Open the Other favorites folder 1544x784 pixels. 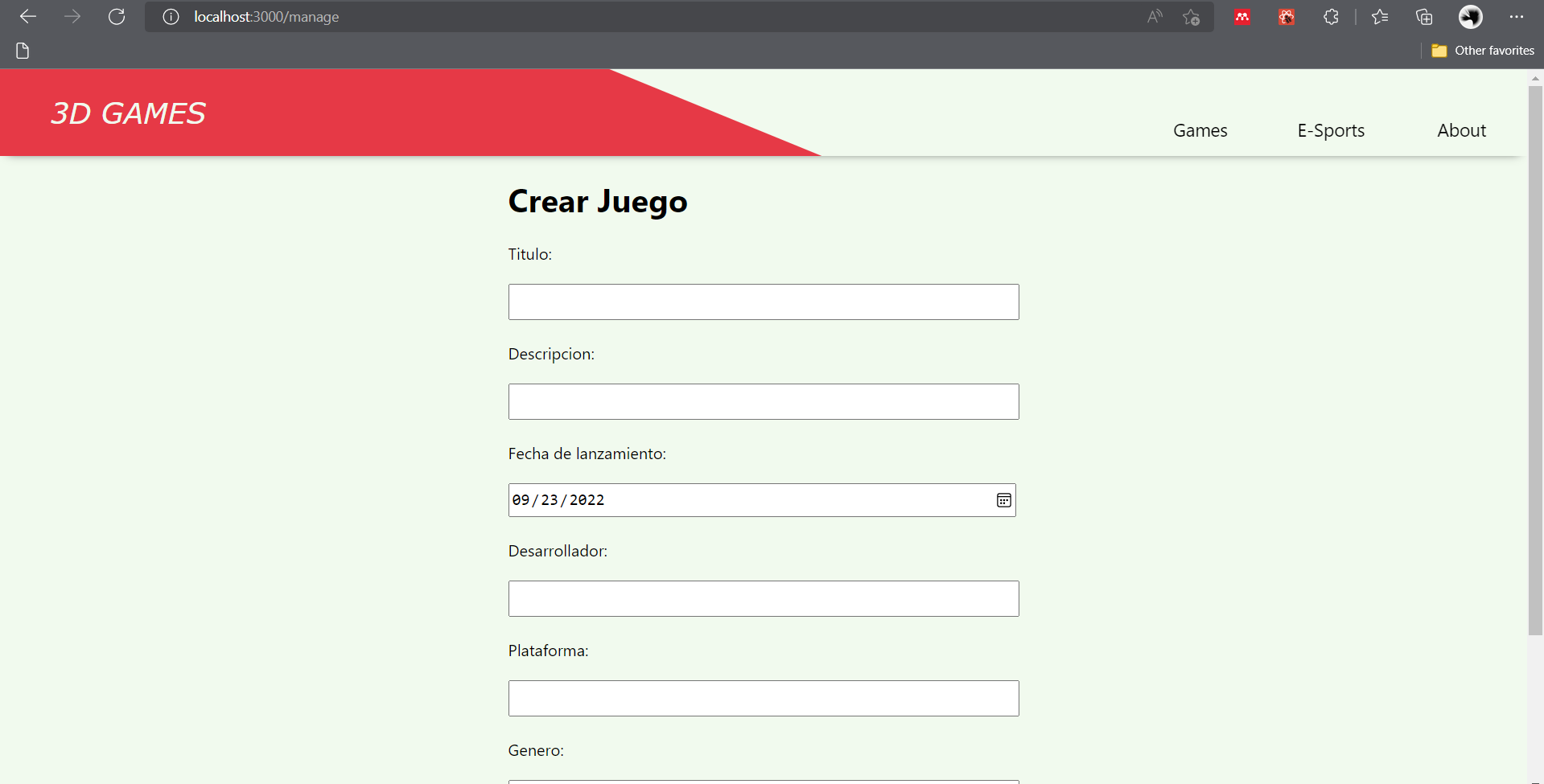click(1483, 50)
